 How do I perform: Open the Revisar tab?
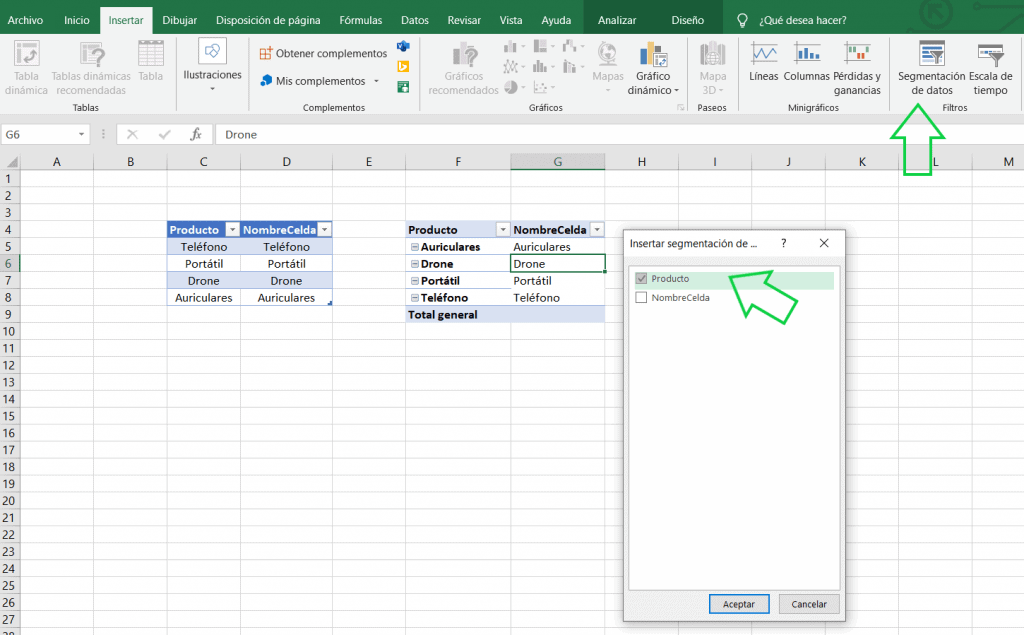click(464, 20)
